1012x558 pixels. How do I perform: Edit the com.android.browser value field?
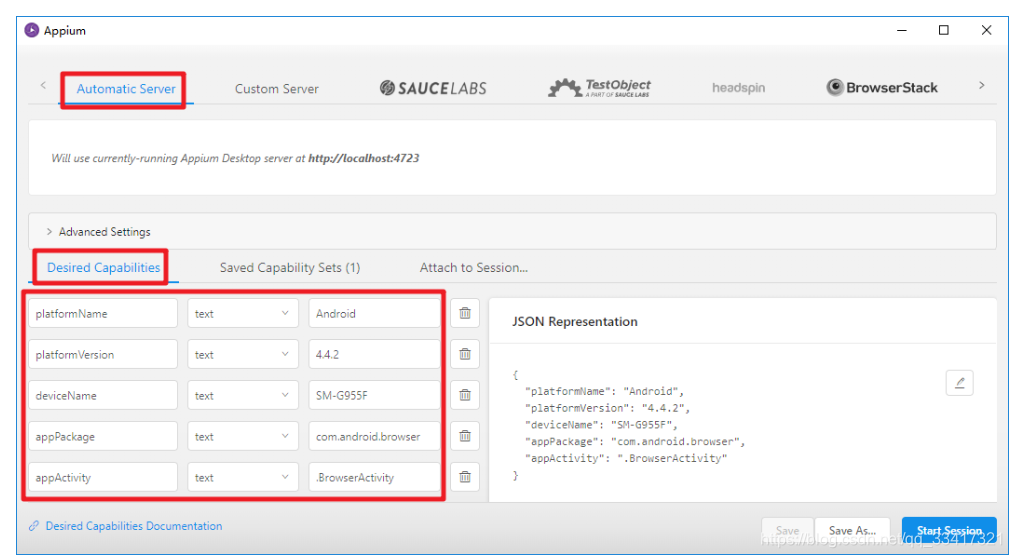tap(374, 436)
